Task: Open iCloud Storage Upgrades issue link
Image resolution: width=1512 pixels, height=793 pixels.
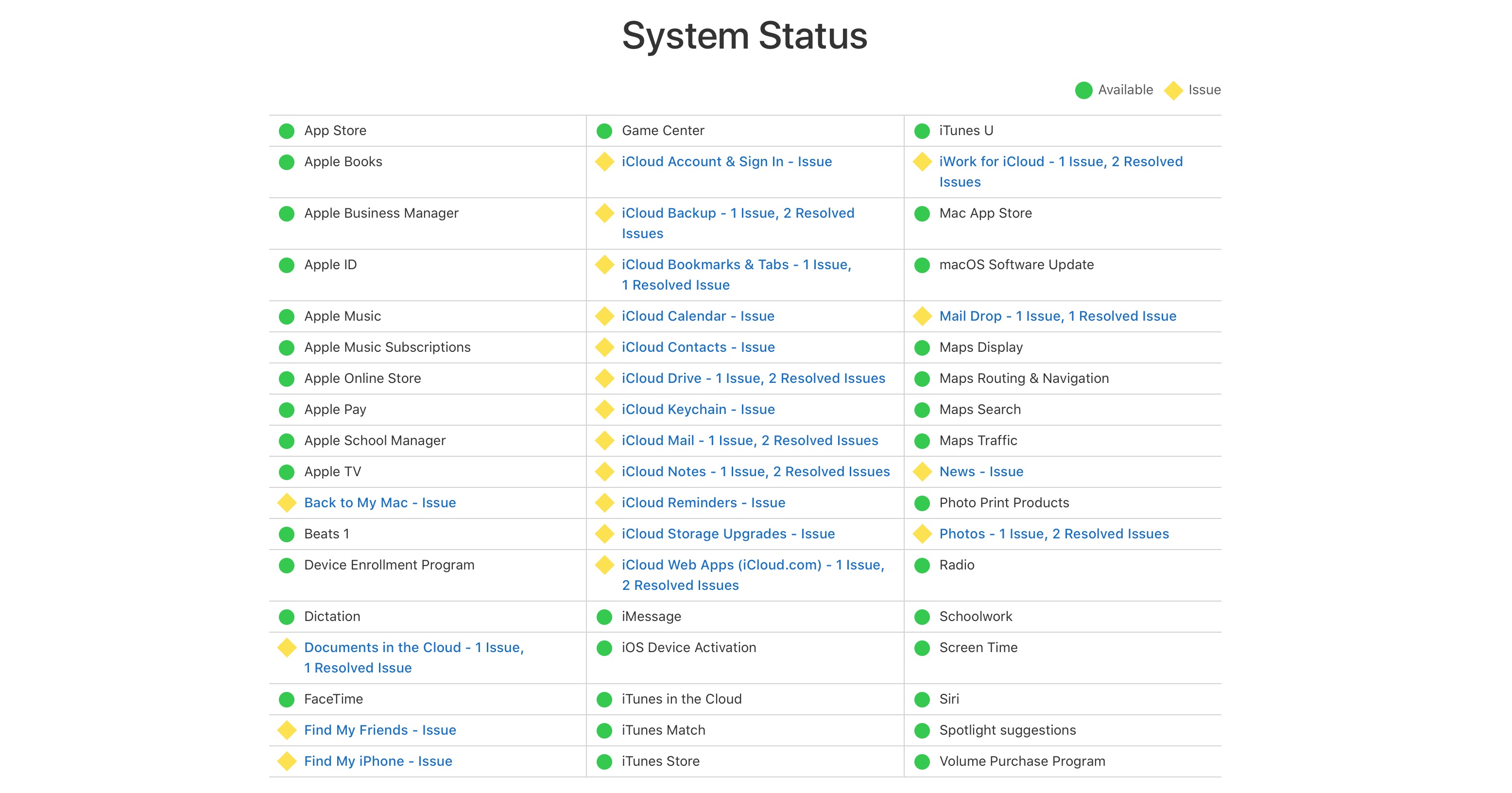Action: pyautogui.click(x=728, y=534)
